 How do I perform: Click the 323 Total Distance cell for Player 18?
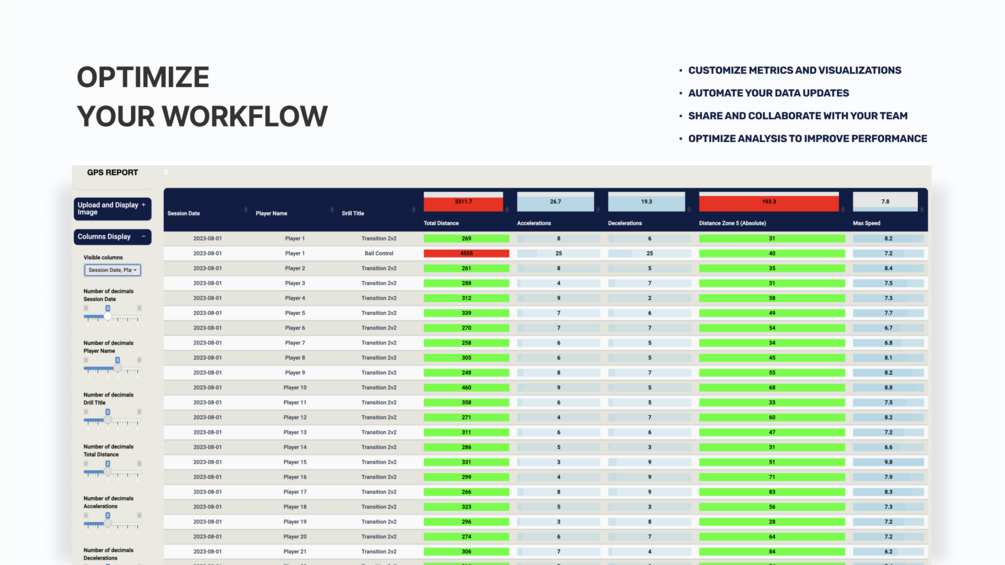coord(466,507)
